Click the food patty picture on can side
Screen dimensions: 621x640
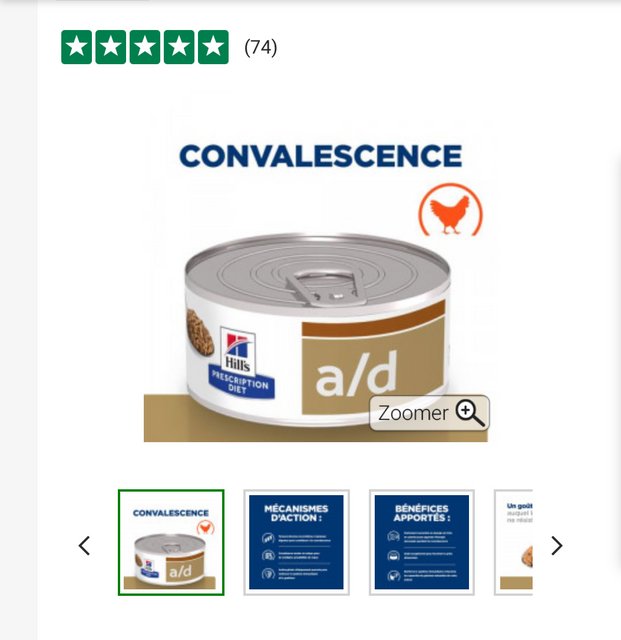[x=200, y=332]
